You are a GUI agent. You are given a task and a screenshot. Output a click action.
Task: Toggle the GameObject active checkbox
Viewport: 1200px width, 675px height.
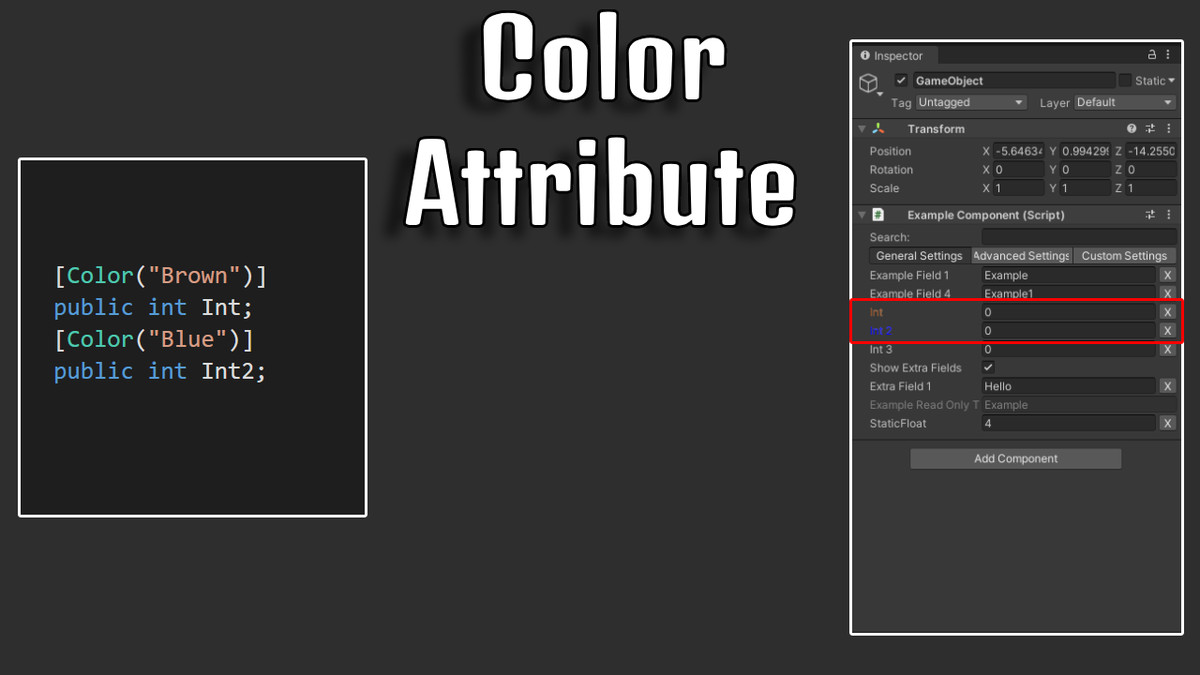coord(901,81)
